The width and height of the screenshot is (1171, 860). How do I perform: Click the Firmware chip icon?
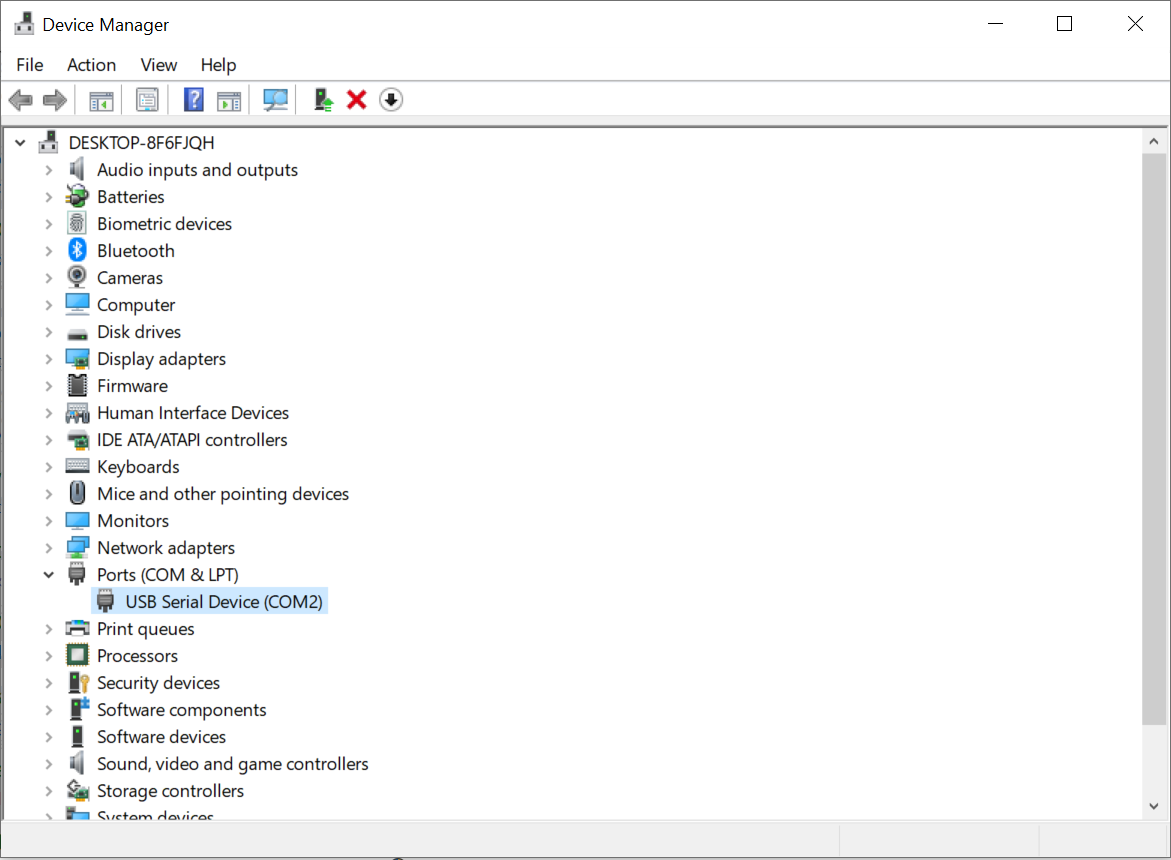point(77,385)
